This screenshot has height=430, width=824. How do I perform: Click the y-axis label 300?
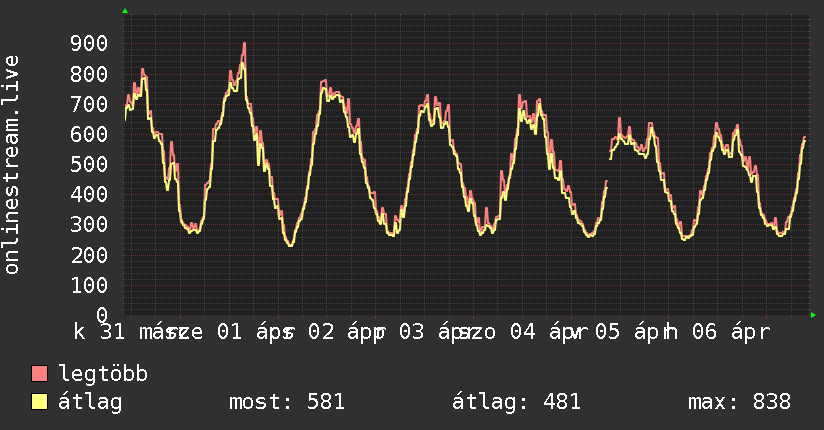89,225
